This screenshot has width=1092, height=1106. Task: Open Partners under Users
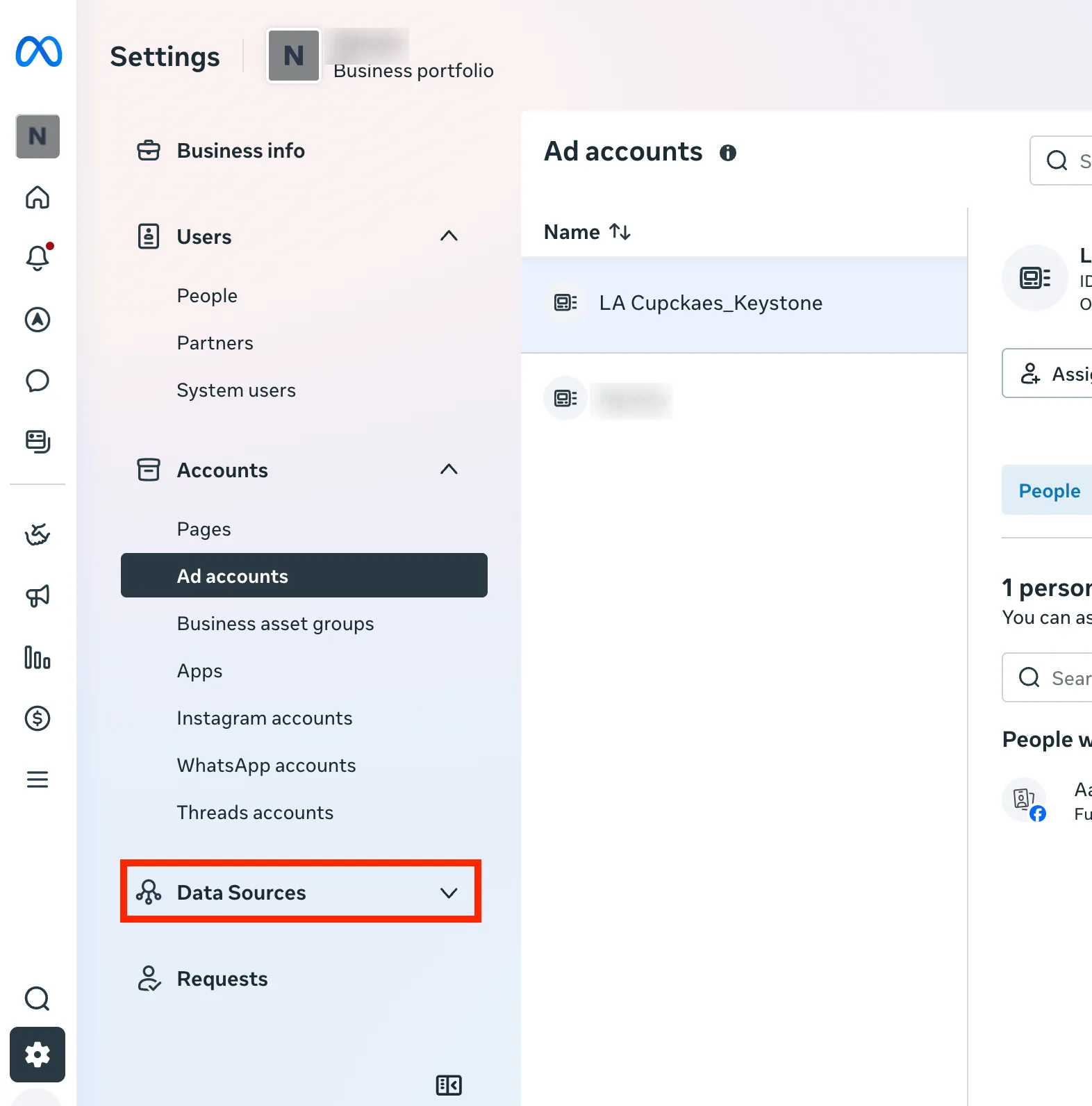coord(215,343)
